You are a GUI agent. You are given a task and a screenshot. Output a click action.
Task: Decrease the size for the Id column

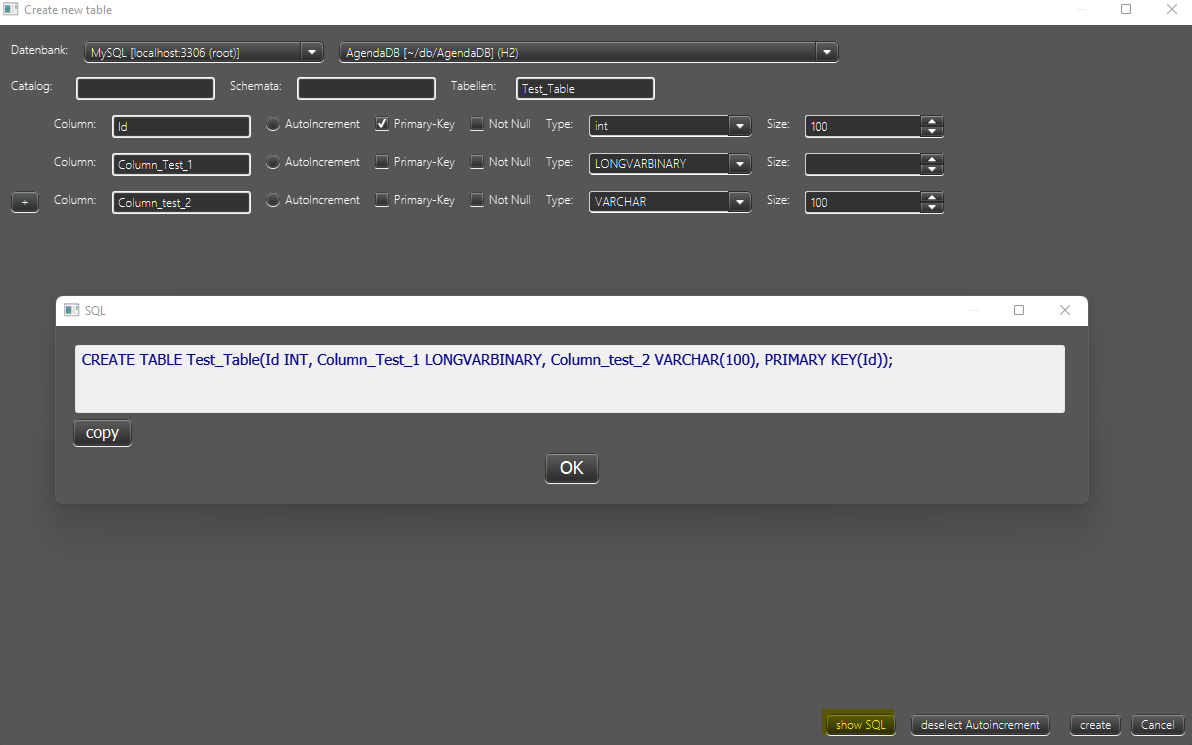pyautogui.click(x=932, y=132)
